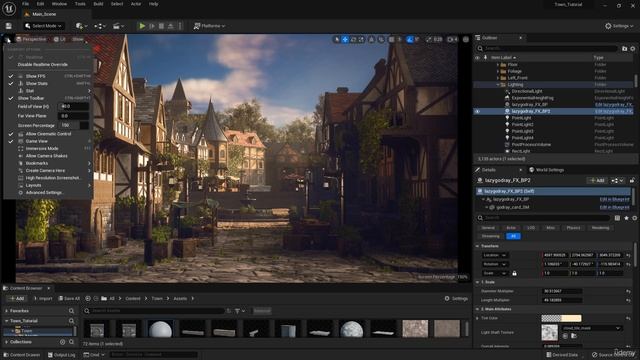Open the Platforms dropdown
The image size is (640, 360).
(209, 26)
